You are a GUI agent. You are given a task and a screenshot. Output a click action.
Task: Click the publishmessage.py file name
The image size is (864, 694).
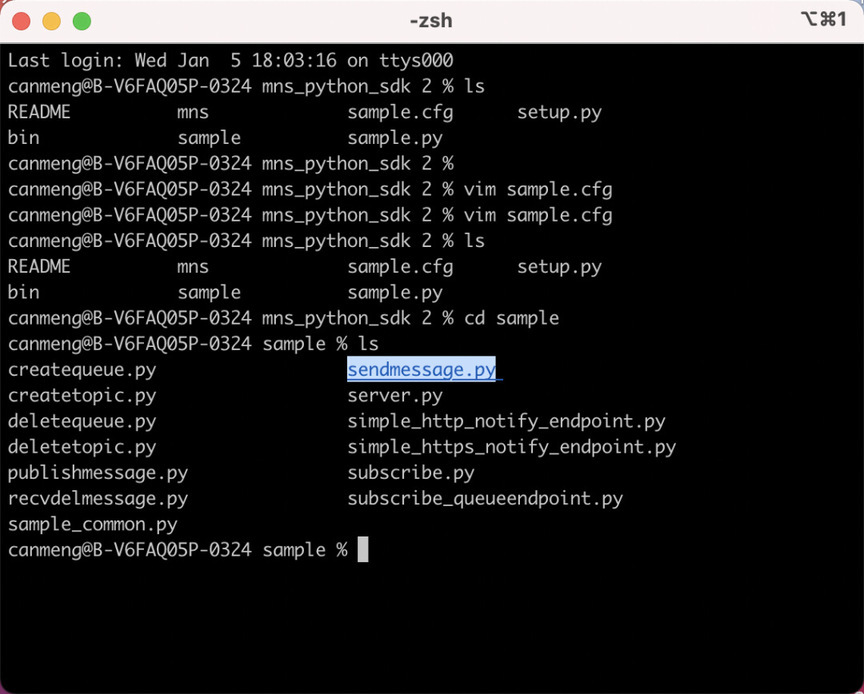point(98,473)
